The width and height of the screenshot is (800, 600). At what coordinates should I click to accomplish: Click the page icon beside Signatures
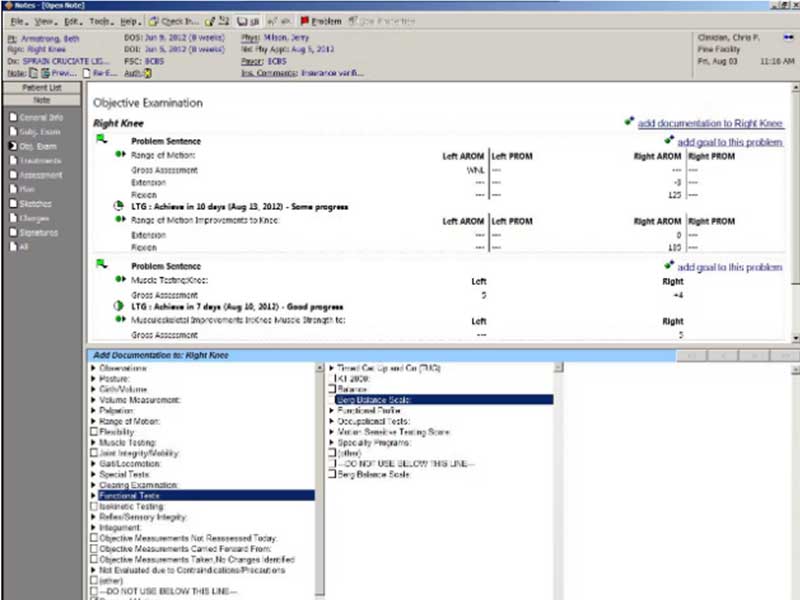13,232
